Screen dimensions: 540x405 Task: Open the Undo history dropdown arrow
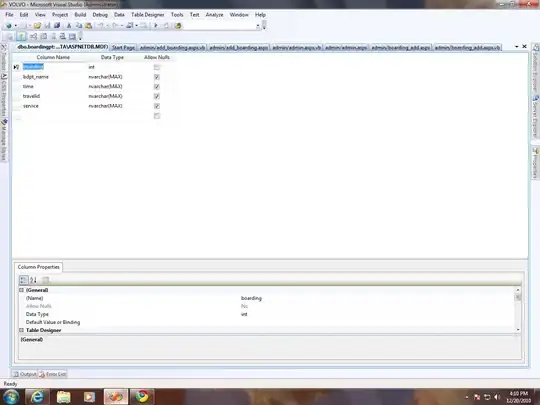107,25
